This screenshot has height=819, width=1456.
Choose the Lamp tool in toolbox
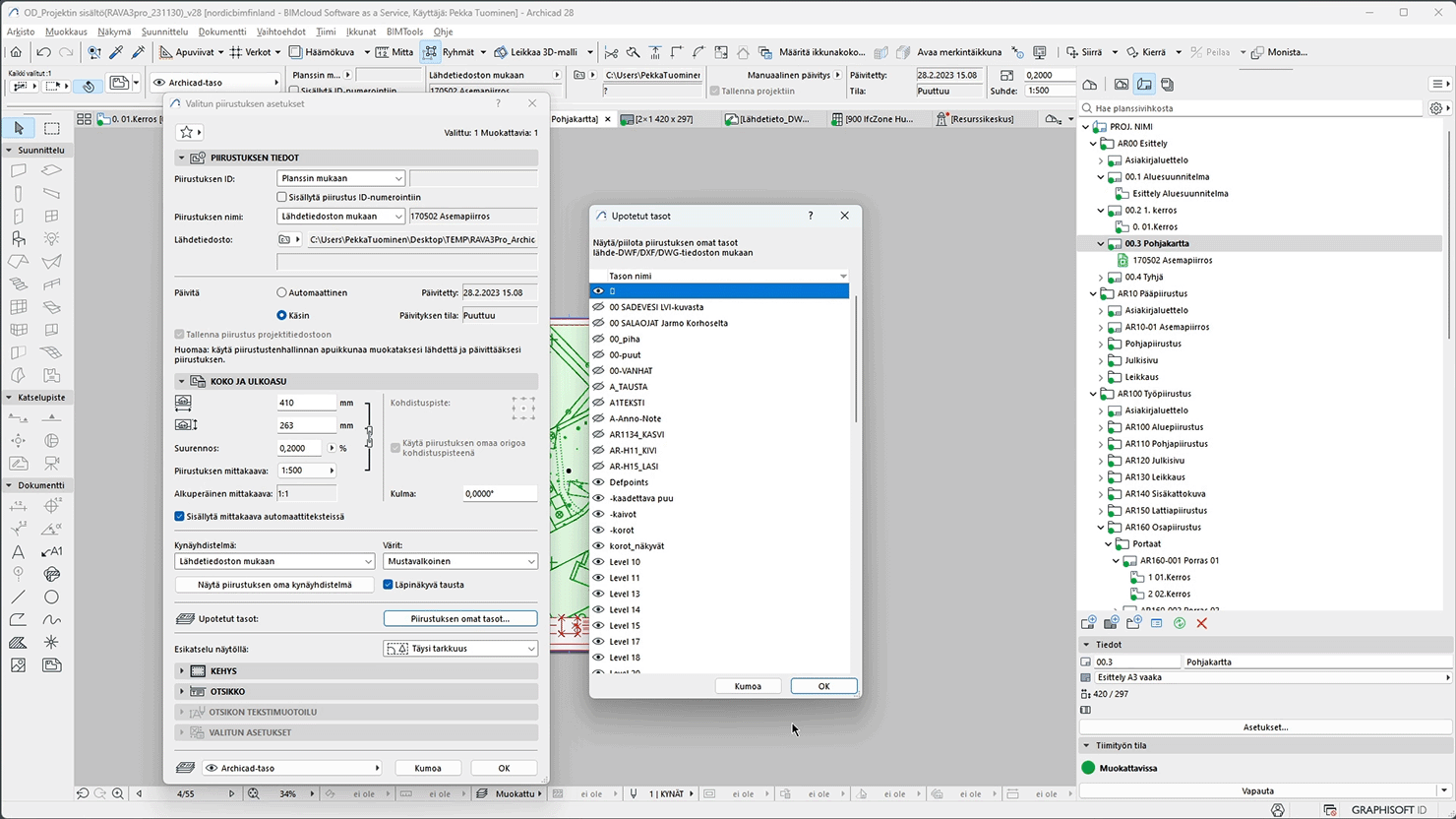pos(52,238)
